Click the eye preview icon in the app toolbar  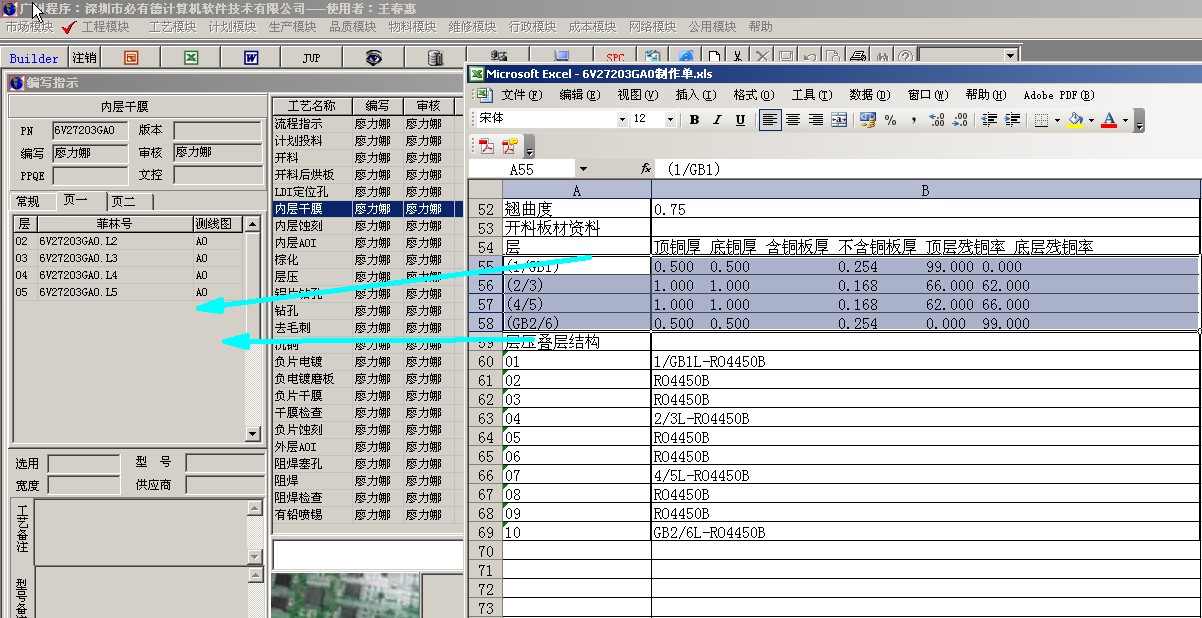(x=373, y=58)
